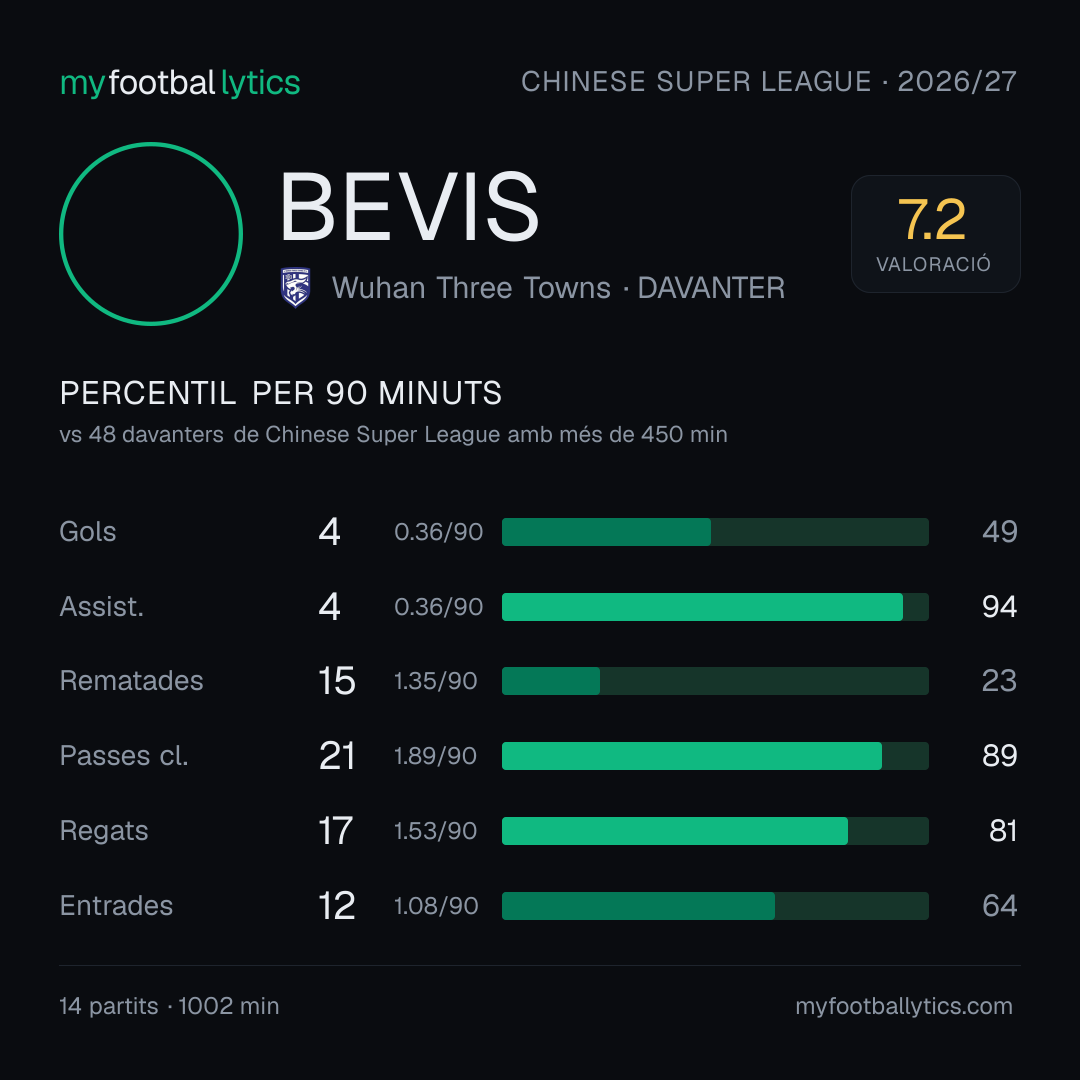Click the BEVIS player name heading
Screen dimensions: 1080x1080
(x=409, y=207)
